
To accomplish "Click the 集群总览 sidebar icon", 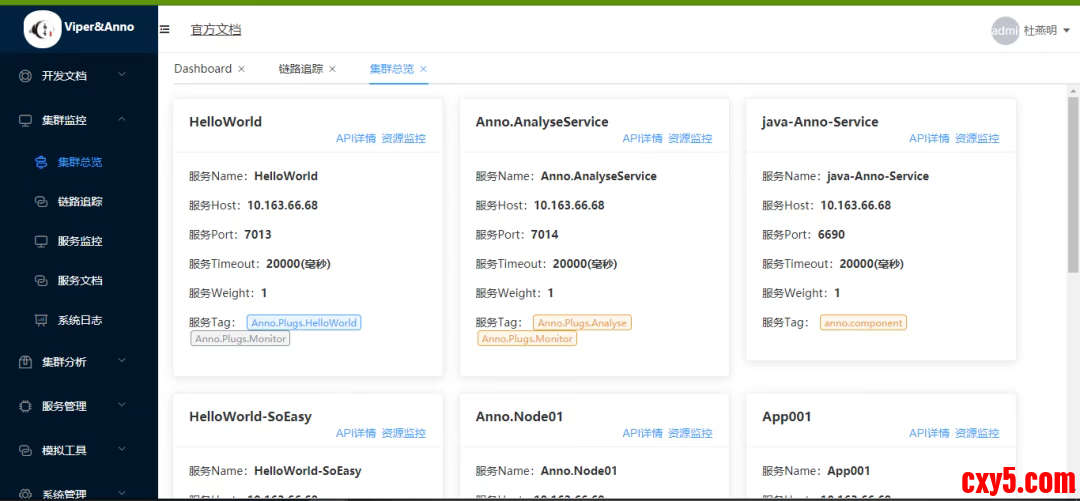I will point(41,162).
